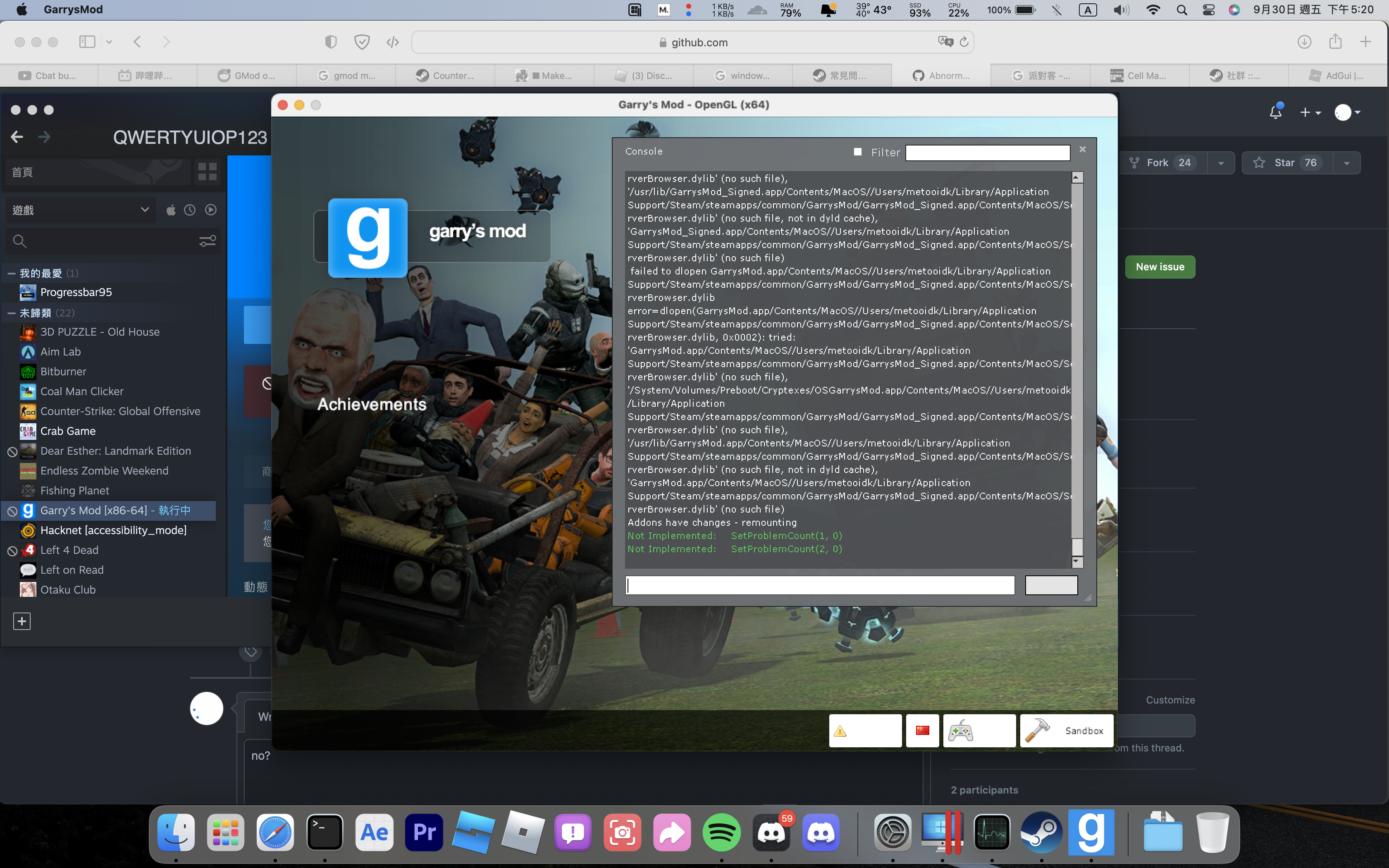
Task: Click the Steam grid view icon
Action: tap(207, 172)
